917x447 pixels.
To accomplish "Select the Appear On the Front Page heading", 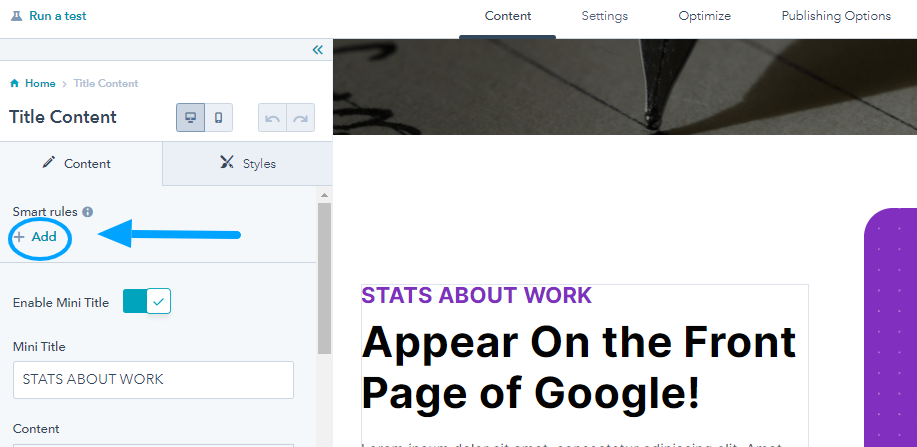I will (x=579, y=367).
